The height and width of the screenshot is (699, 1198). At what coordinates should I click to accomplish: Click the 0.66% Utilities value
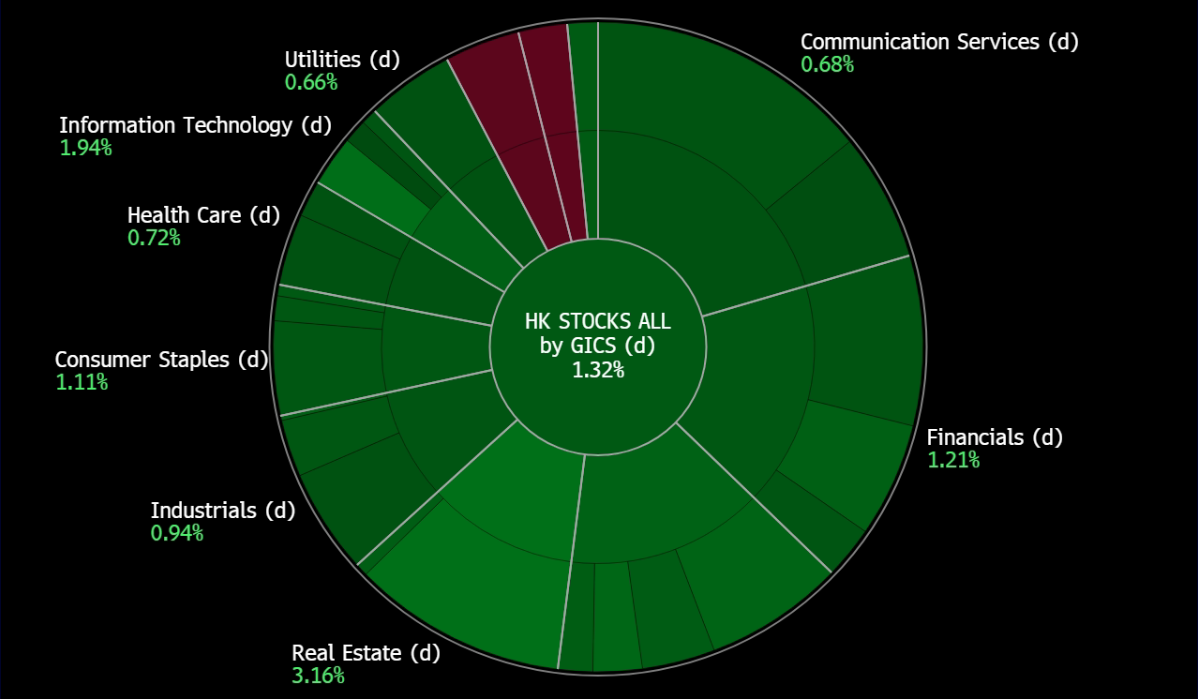click(x=312, y=83)
